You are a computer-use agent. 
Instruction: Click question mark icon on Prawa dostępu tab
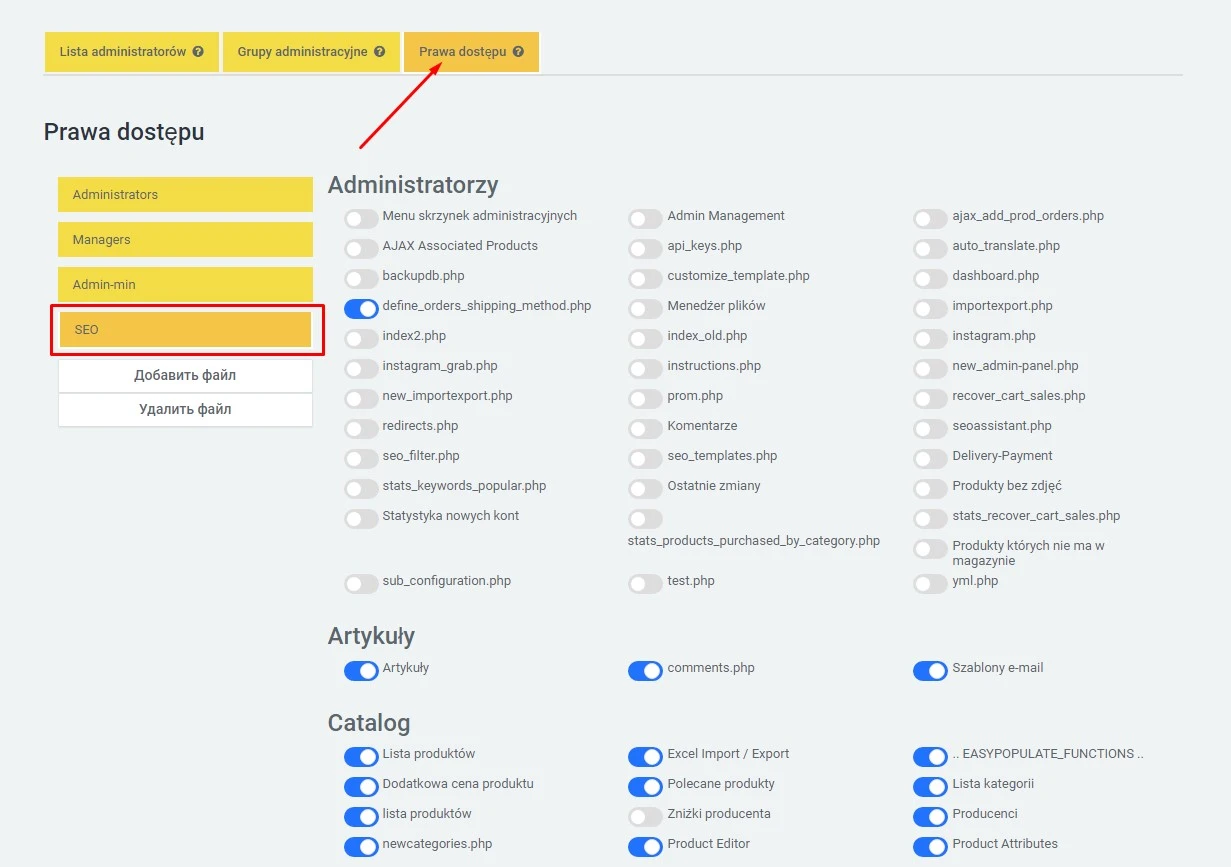[518, 52]
